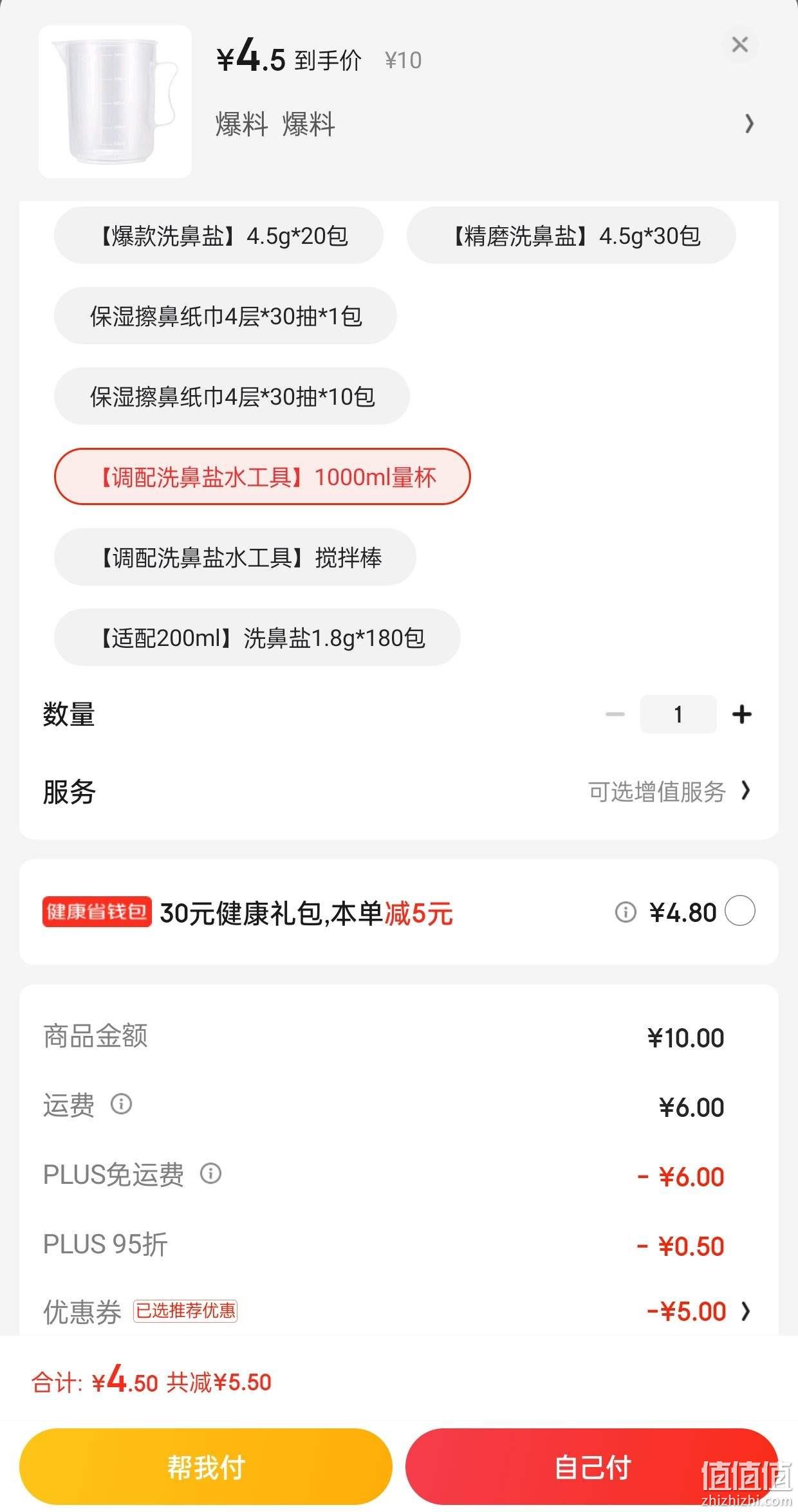
Task: Open info icon next to 运费
Action: (x=121, y=1104)
